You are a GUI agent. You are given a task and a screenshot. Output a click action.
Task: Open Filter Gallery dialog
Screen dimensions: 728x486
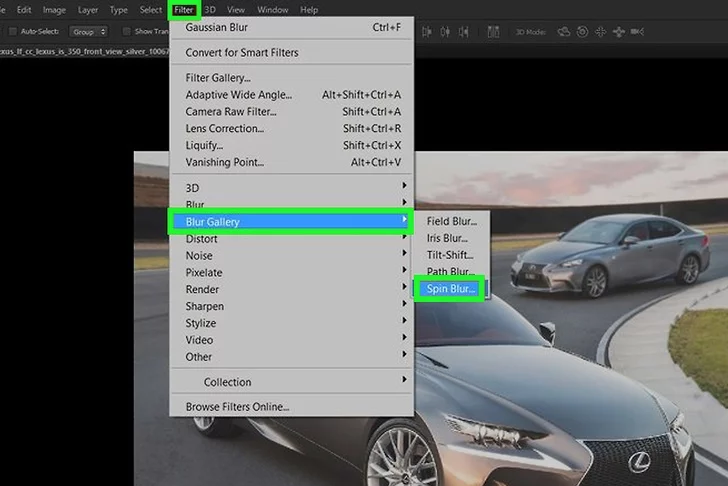[x=218, y=78]
